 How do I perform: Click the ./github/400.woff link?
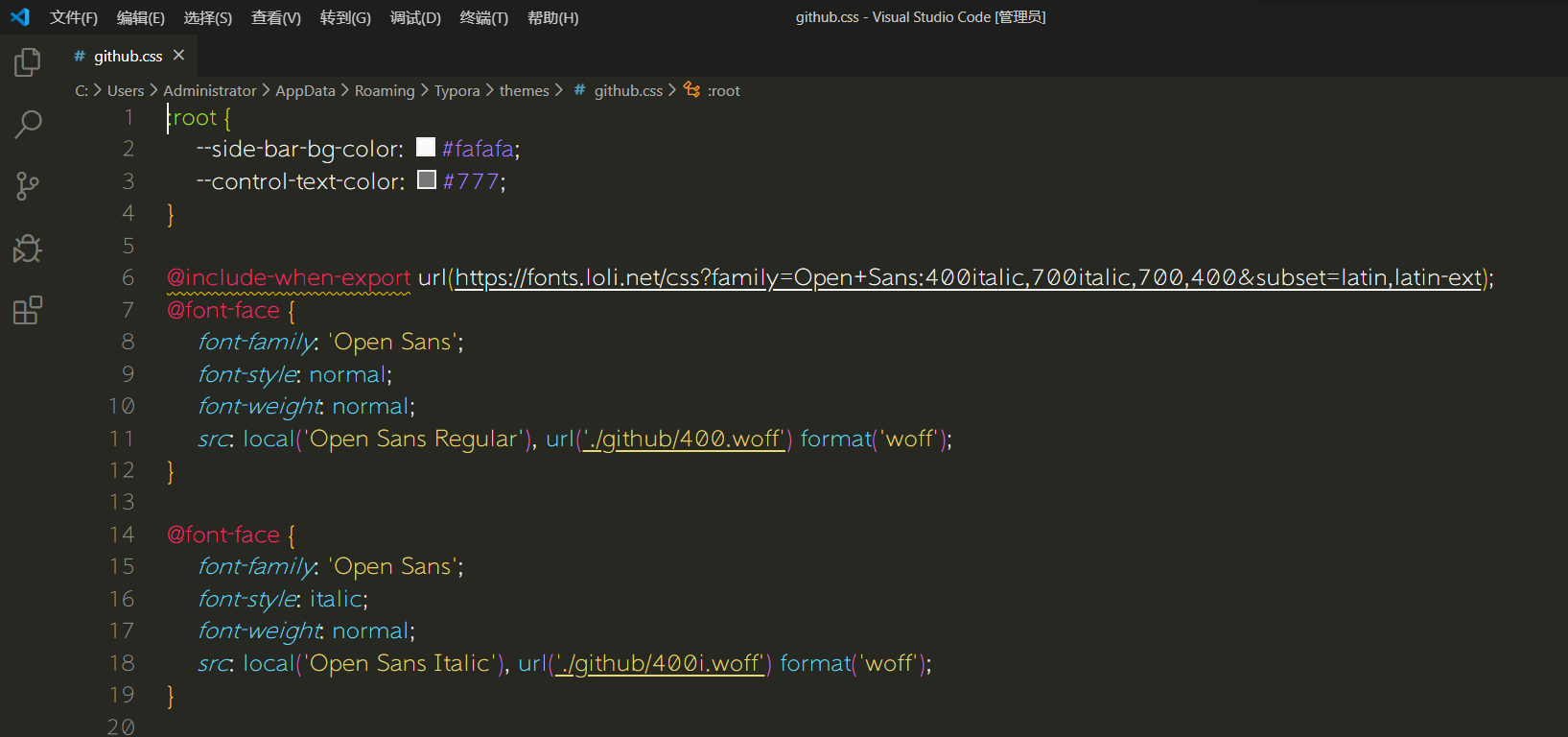coord(685,439)
